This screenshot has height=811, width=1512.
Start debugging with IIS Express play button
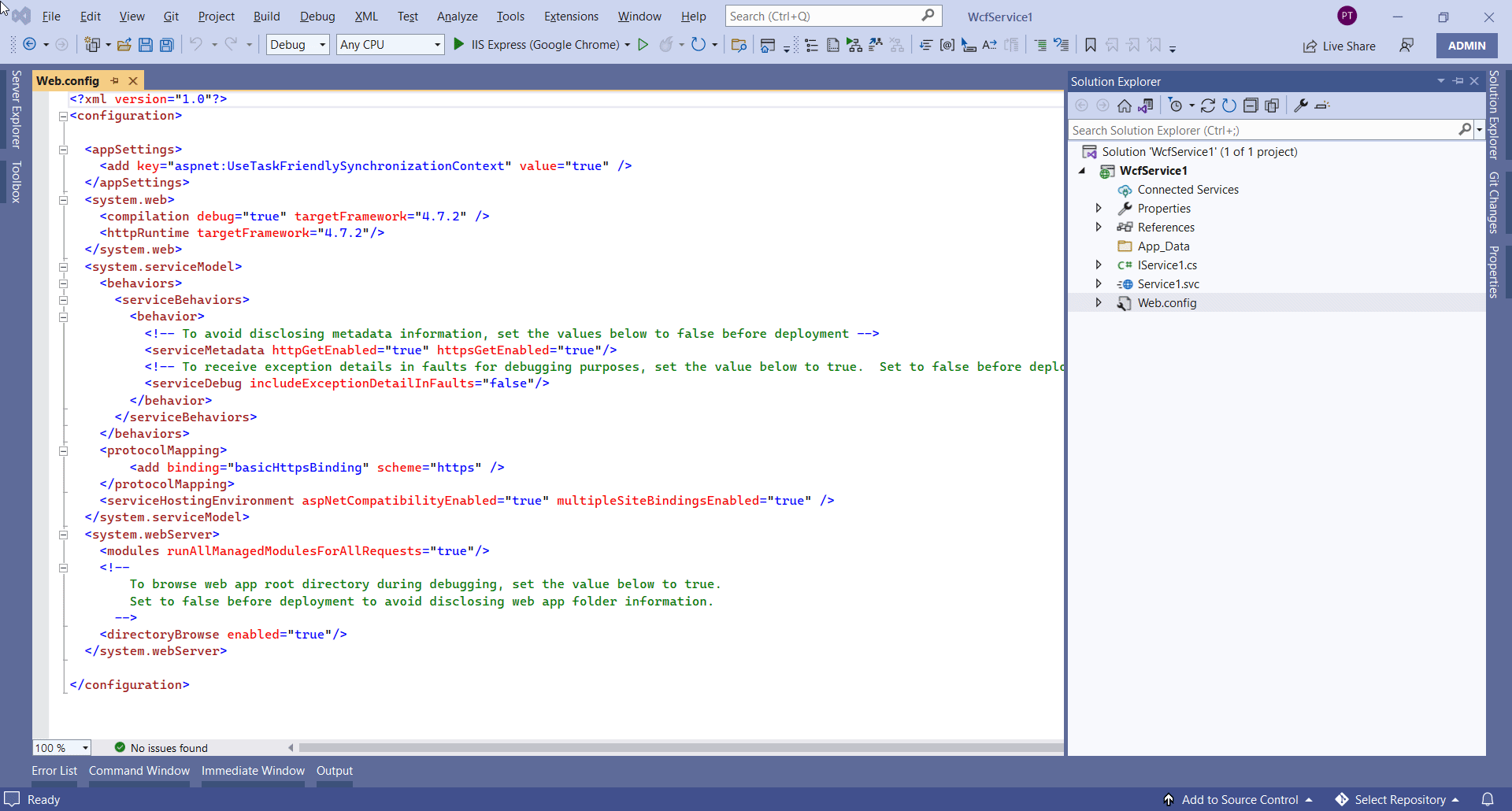[x=459, y=45]
